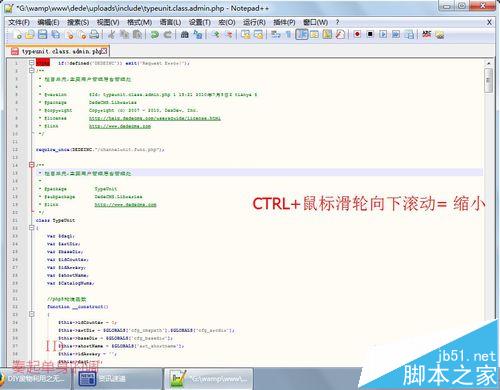Switch to the DIY taskbar window

tap(35, 379)
